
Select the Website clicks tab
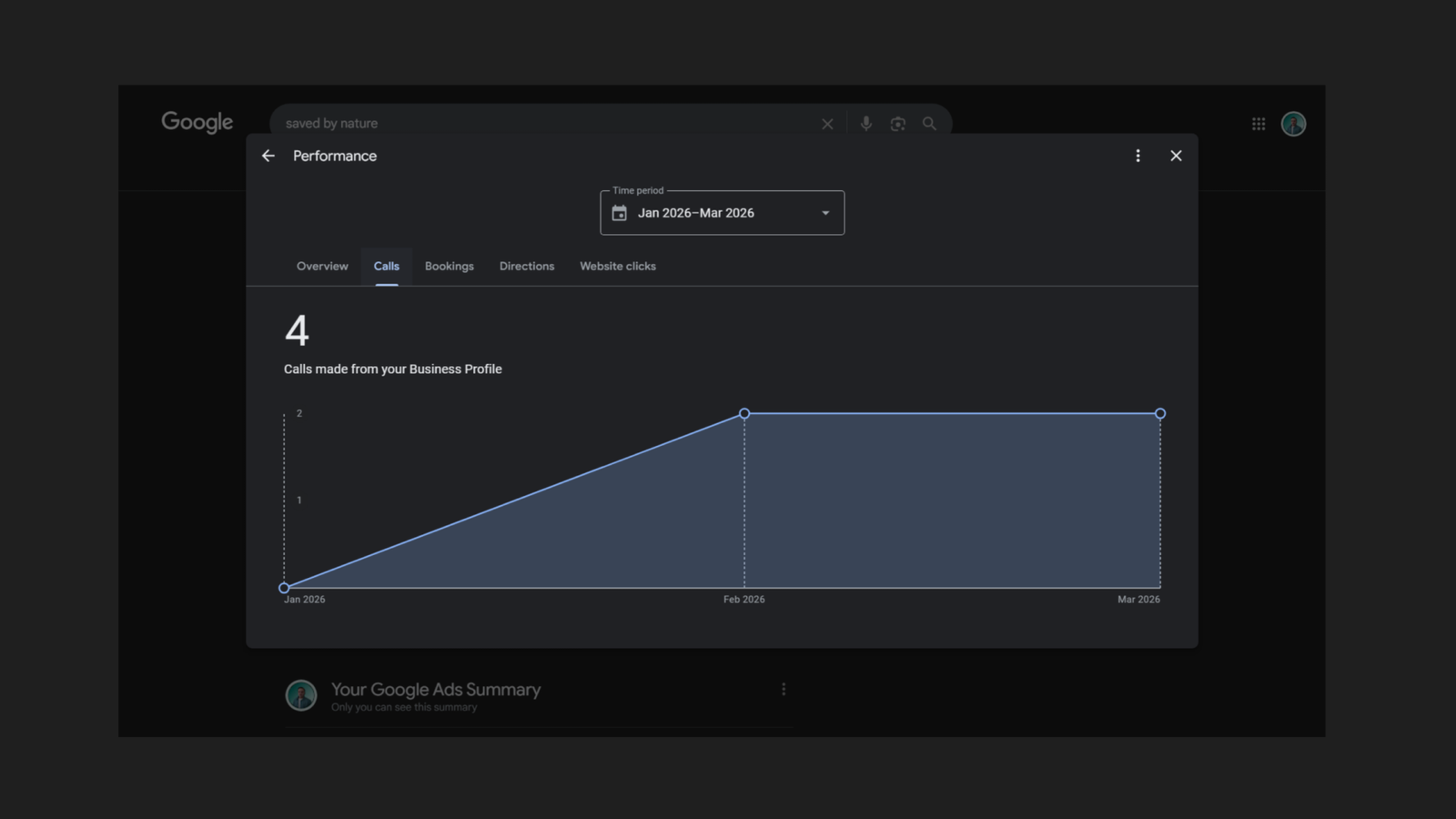point(617,266)
